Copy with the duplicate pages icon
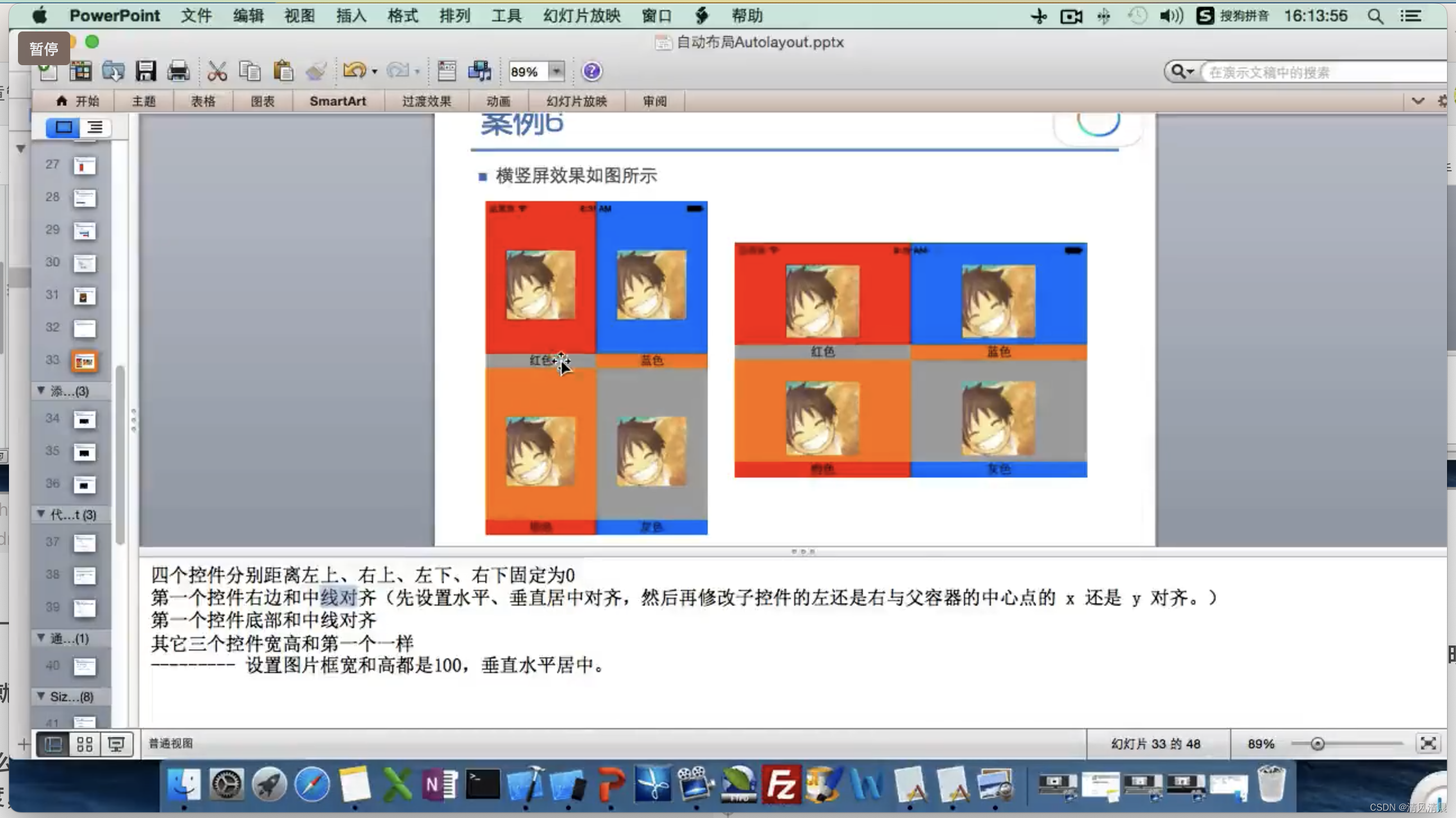Image resolution: width=1456 pixels, height=818 pixels. pyautogui.click(x=250, y=71)
